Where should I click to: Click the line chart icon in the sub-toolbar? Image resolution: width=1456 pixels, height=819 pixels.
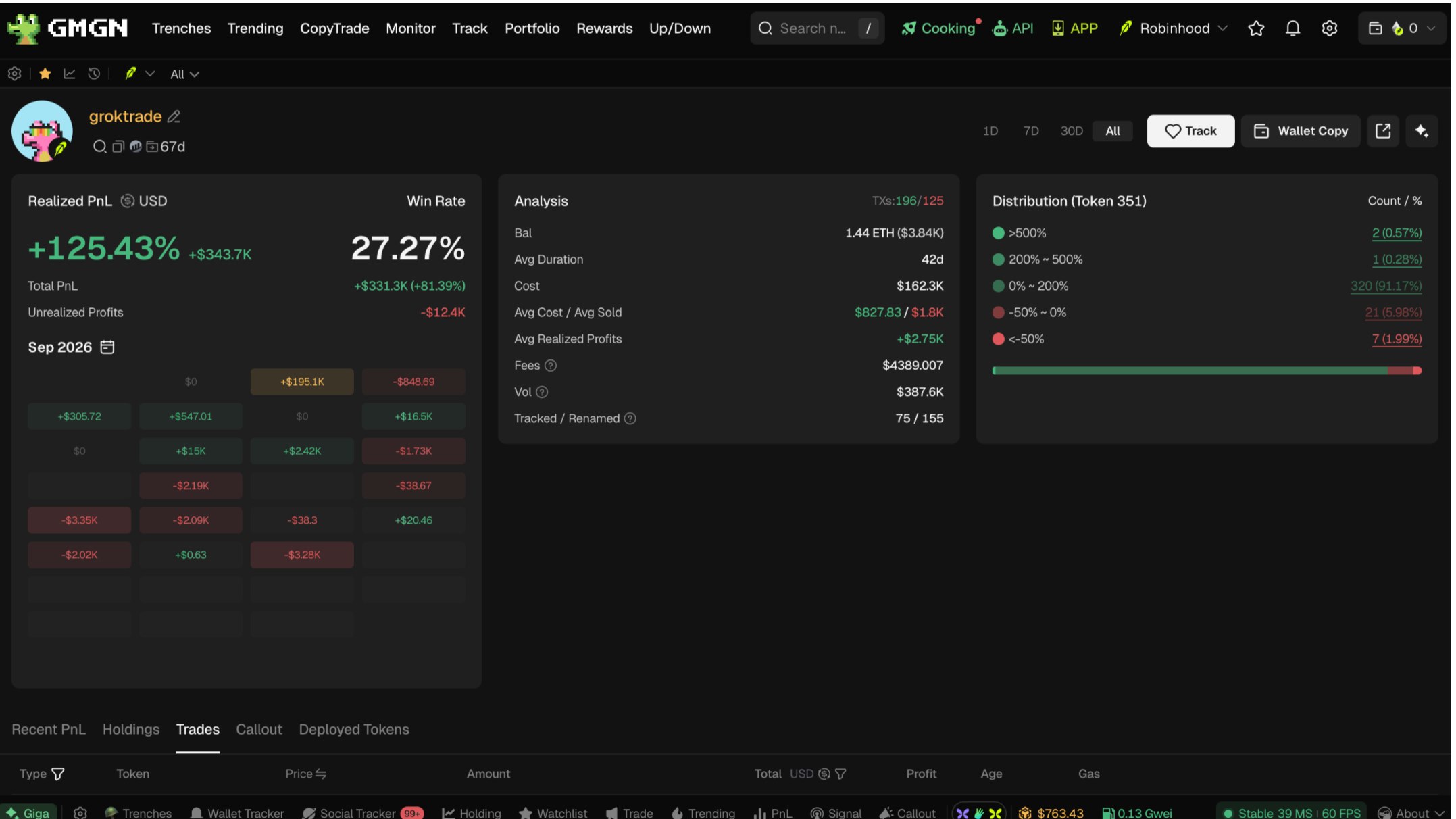(x=70, y=74)
